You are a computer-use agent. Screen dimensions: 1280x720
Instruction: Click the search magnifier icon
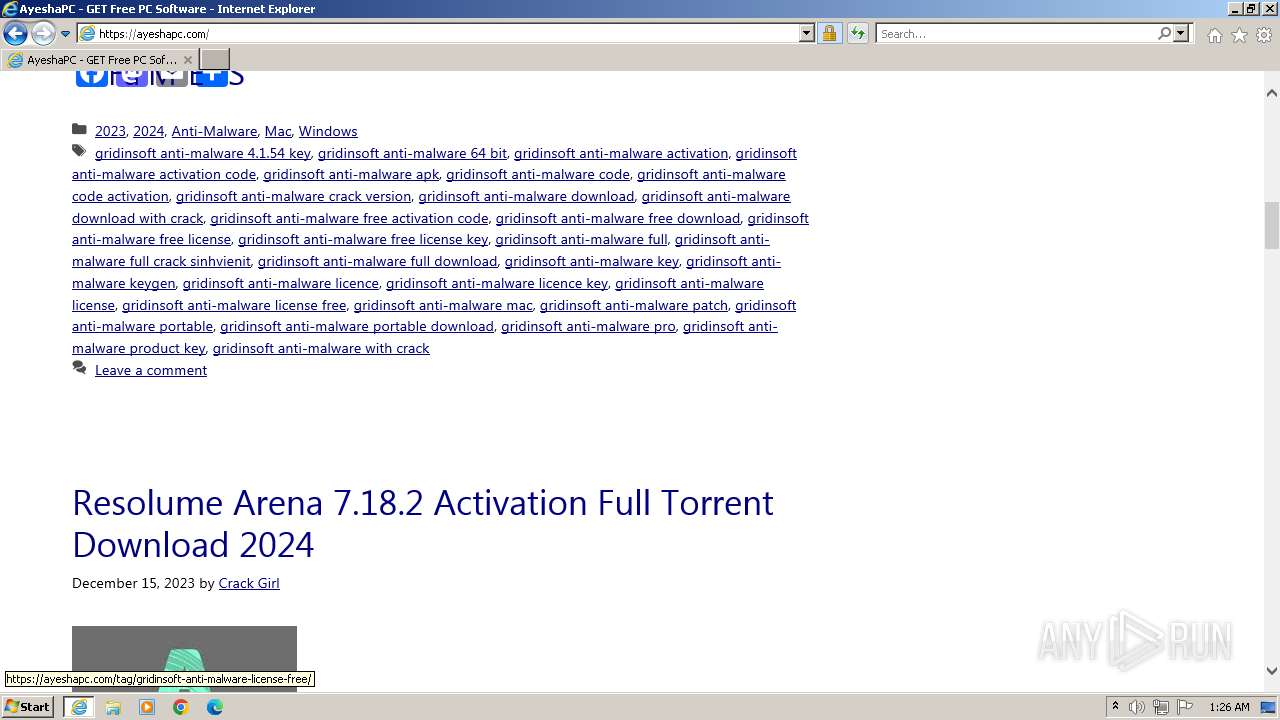coord(1164,33)
